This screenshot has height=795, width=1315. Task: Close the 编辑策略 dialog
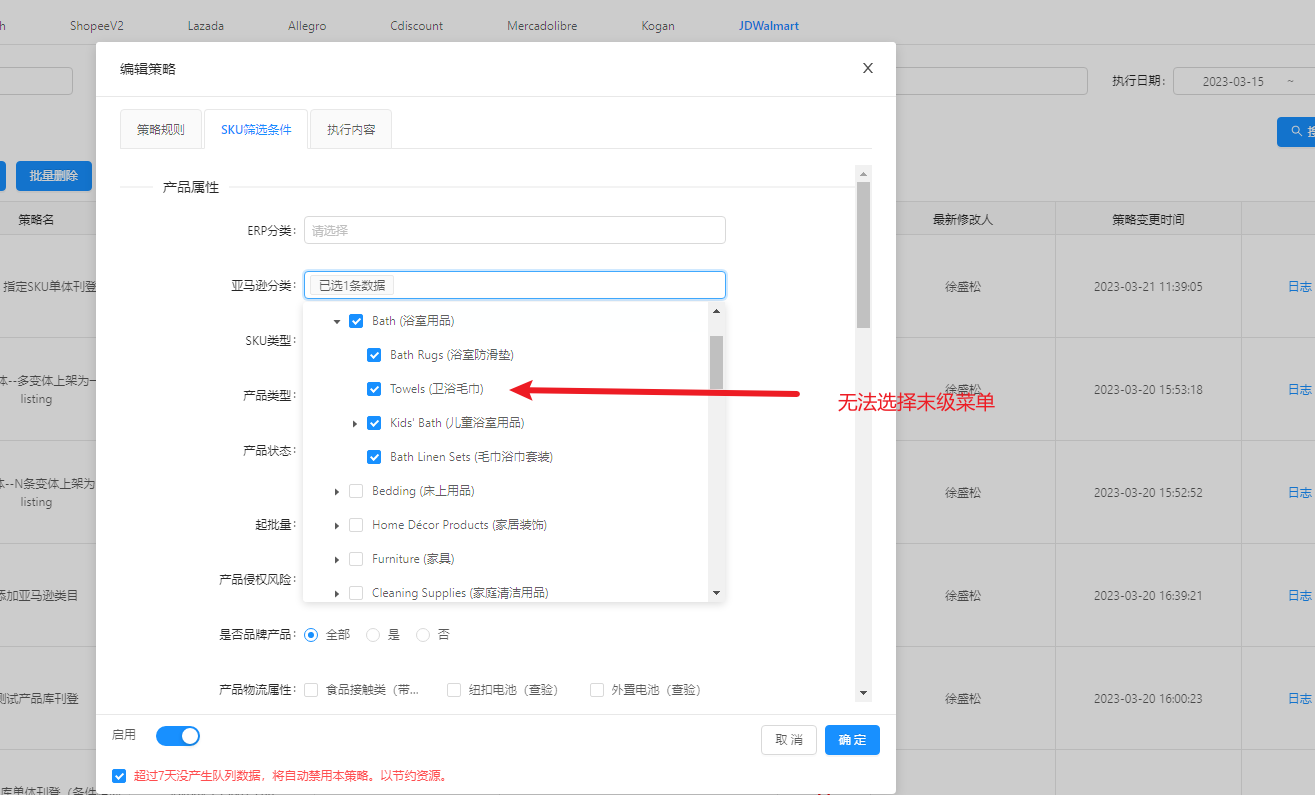(868, 68)
